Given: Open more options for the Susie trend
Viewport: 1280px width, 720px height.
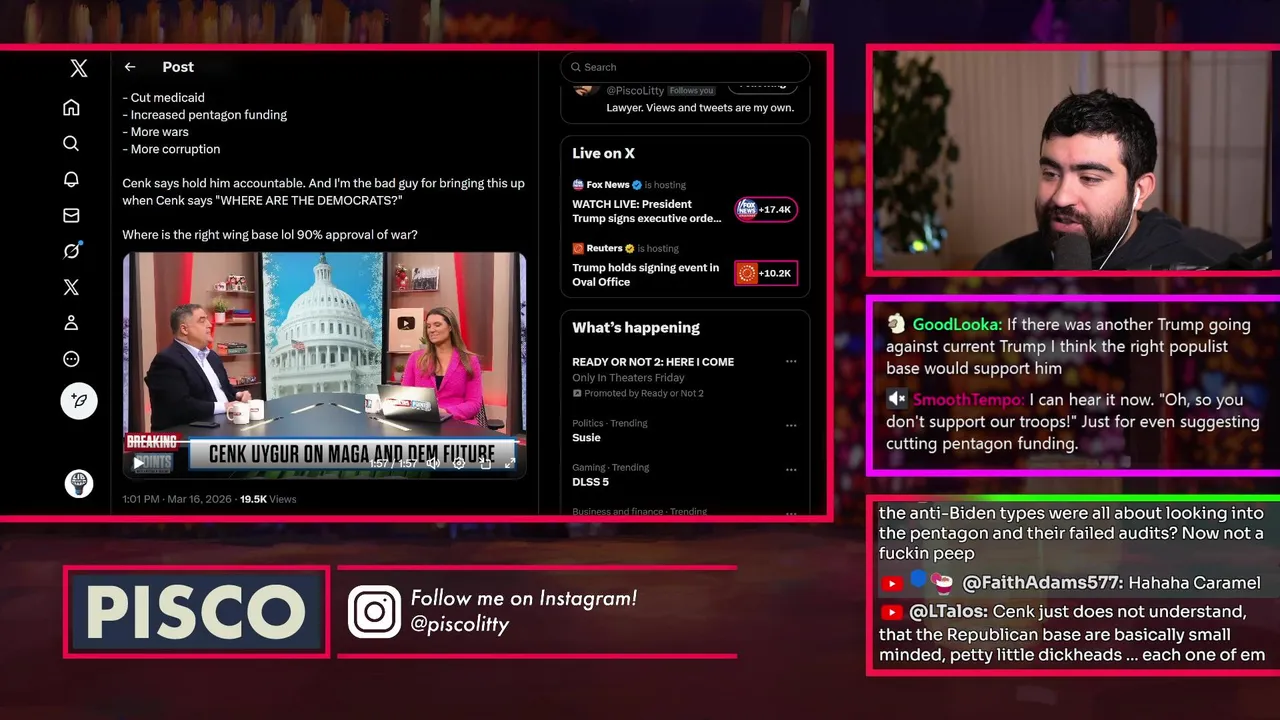Looking at the screenshot, I should coord(791,425).
